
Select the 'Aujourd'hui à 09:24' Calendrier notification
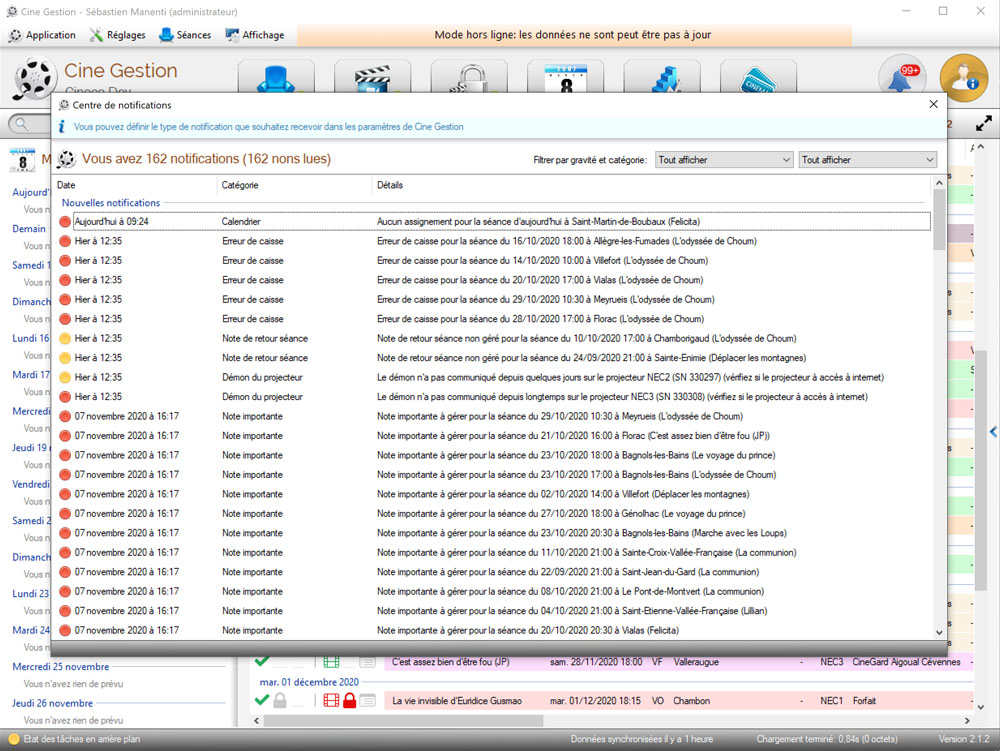click(x=494, y=222)
